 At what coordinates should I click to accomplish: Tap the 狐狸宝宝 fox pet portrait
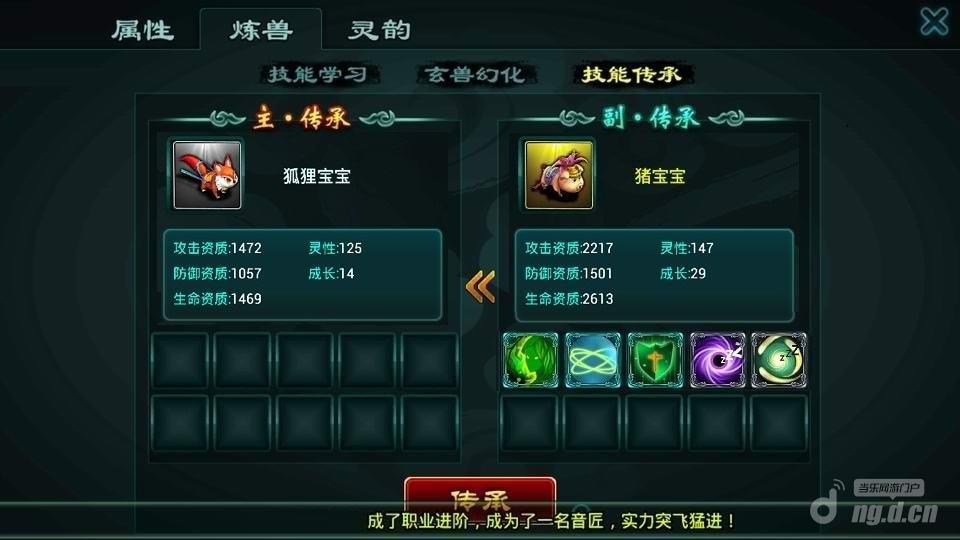tap(207, 175)
